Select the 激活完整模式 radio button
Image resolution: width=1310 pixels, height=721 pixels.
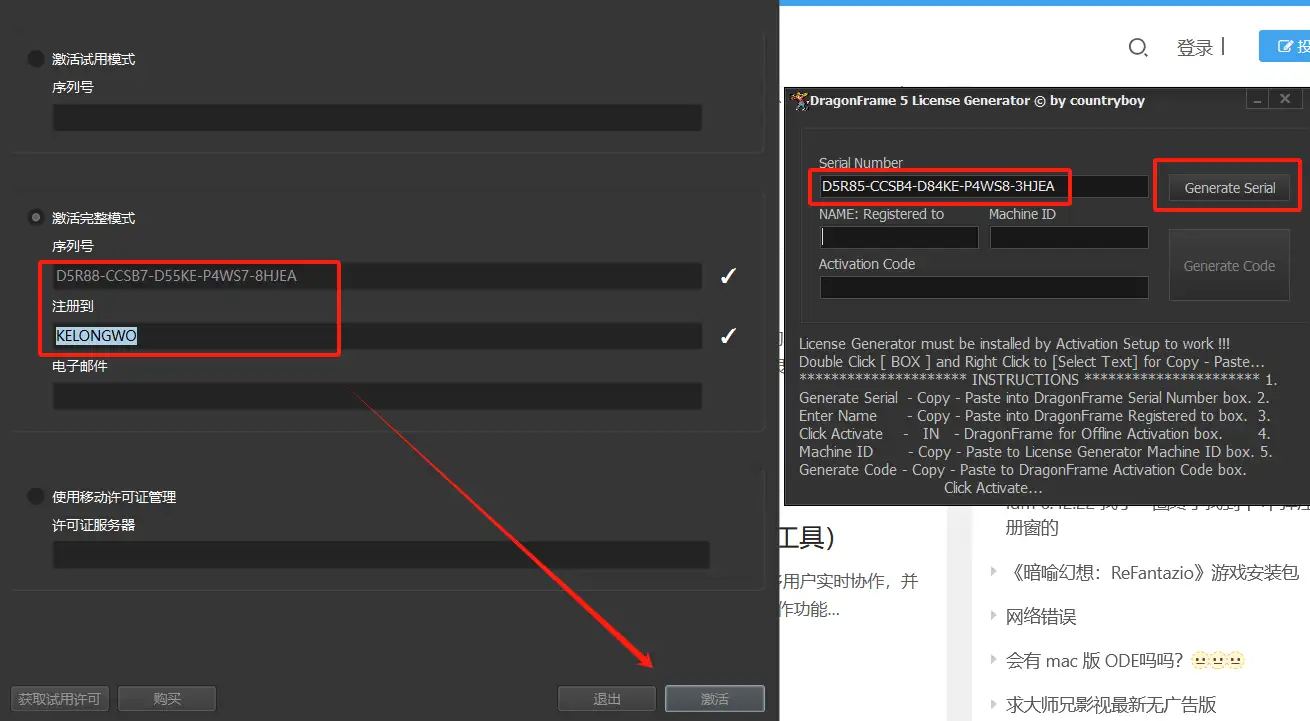[x=36, y=217]
